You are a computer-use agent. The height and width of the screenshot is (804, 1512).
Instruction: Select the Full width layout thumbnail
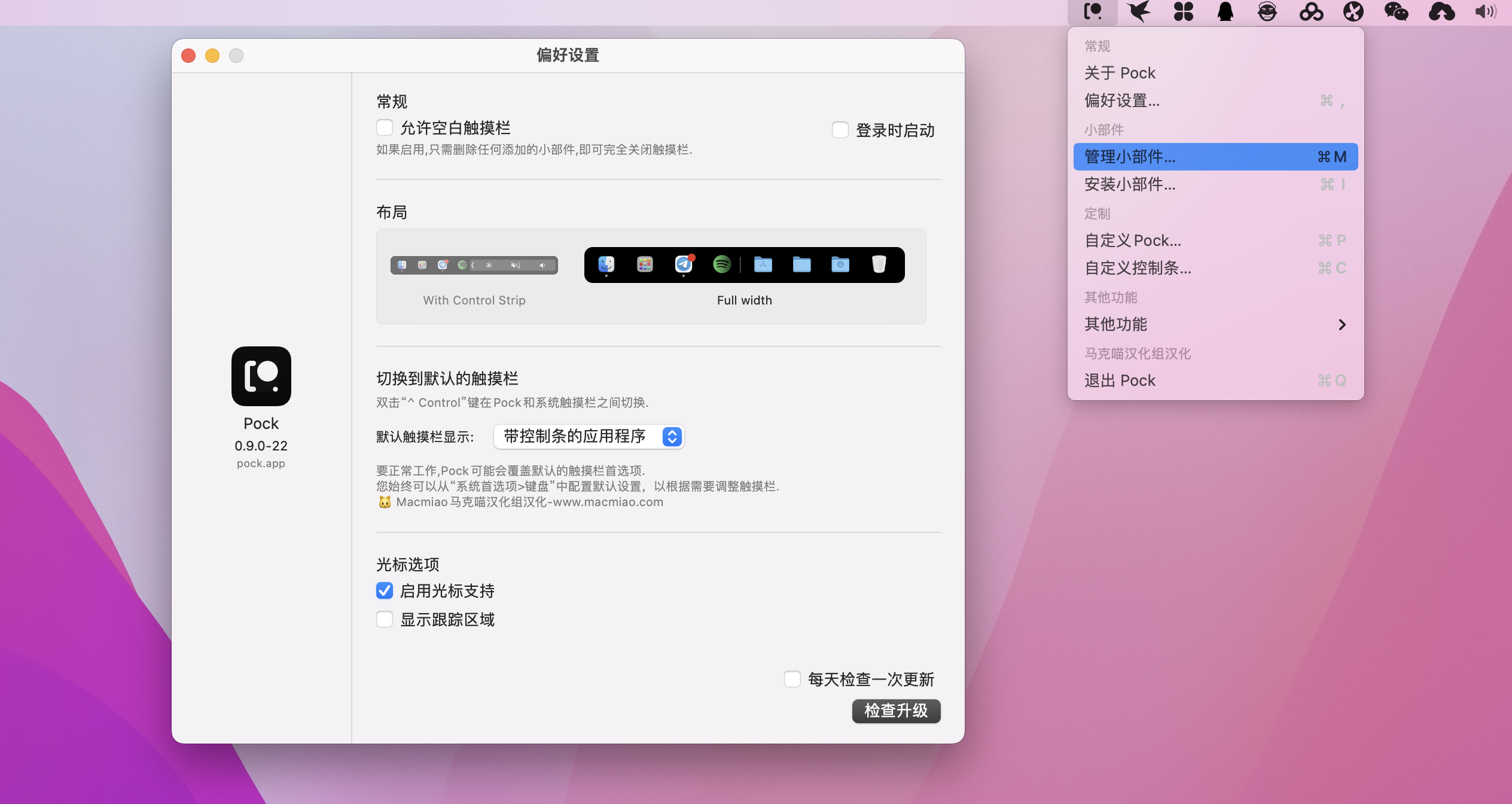(744, 265)
